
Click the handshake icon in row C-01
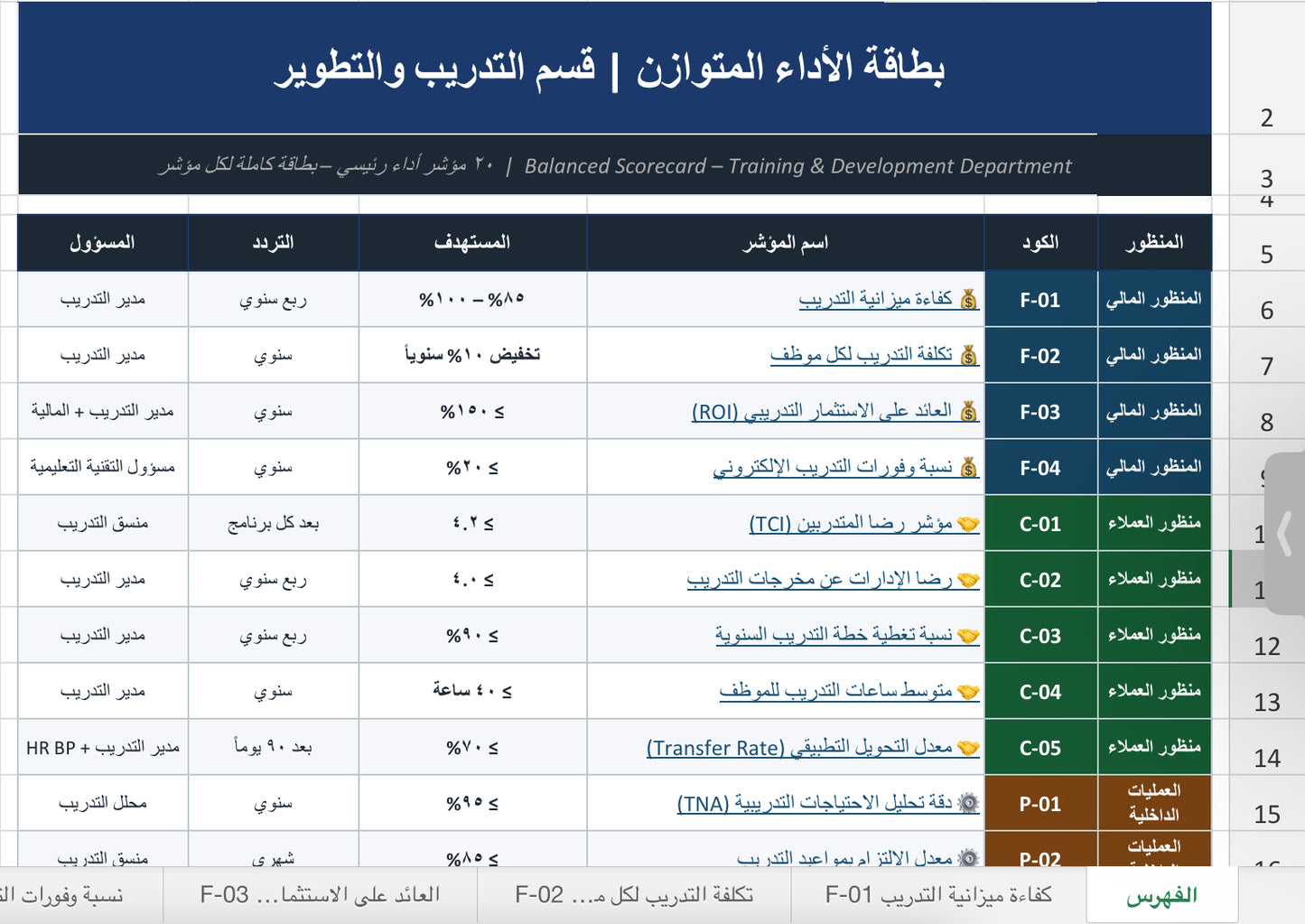pos(968,523)
